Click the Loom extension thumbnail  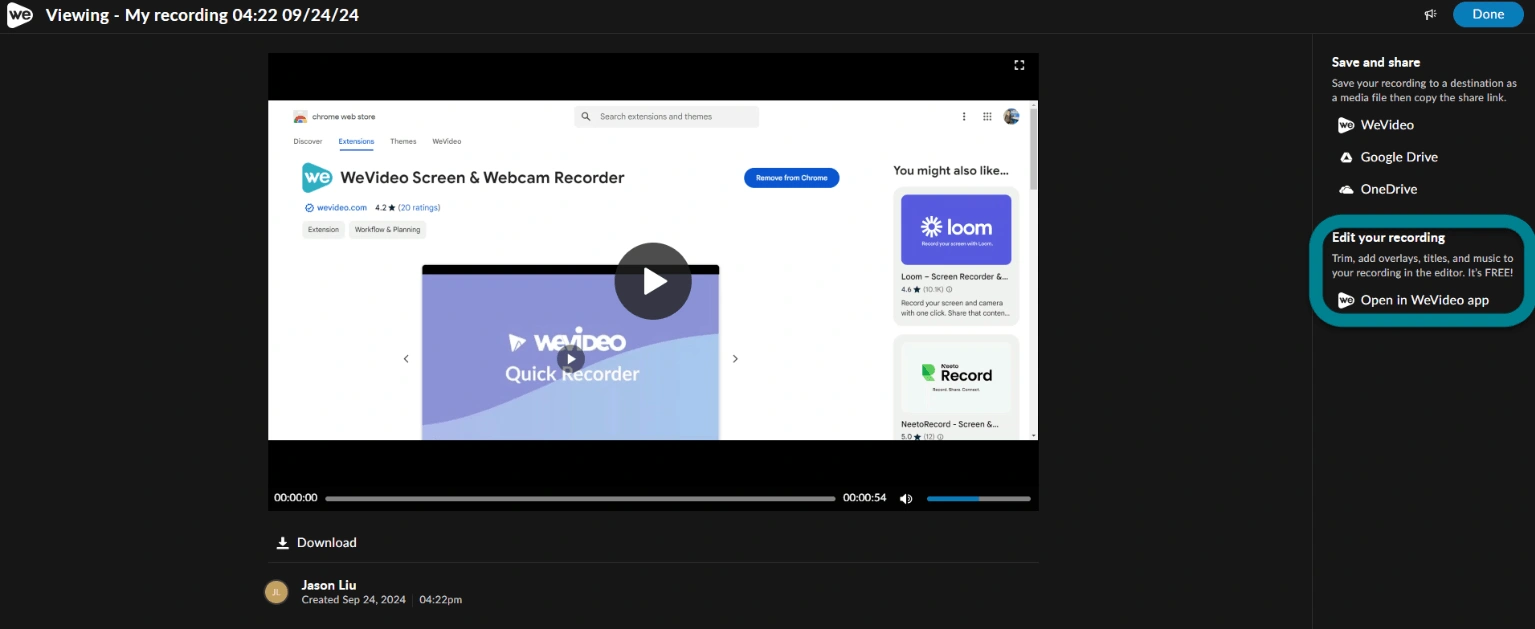point(956,229)
